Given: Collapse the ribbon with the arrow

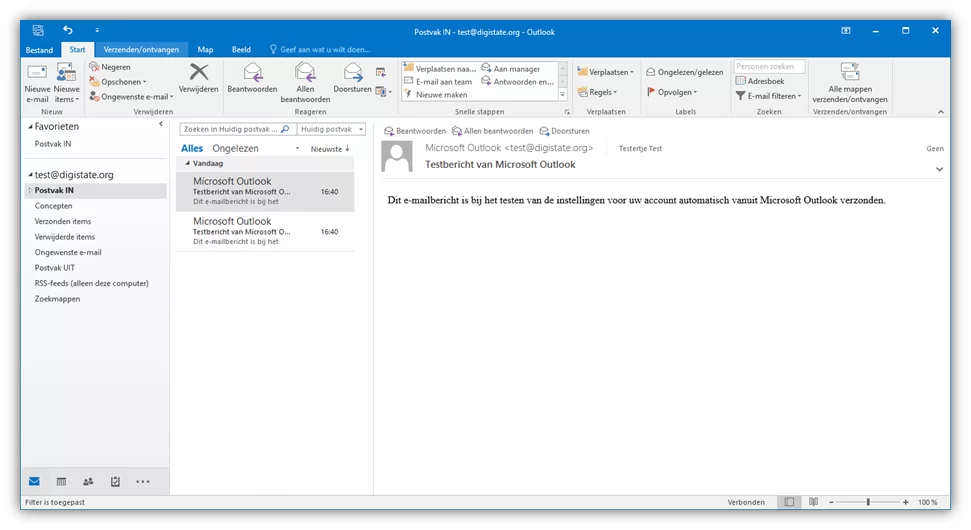Looking at the screenshot, I should pos(941,112).
